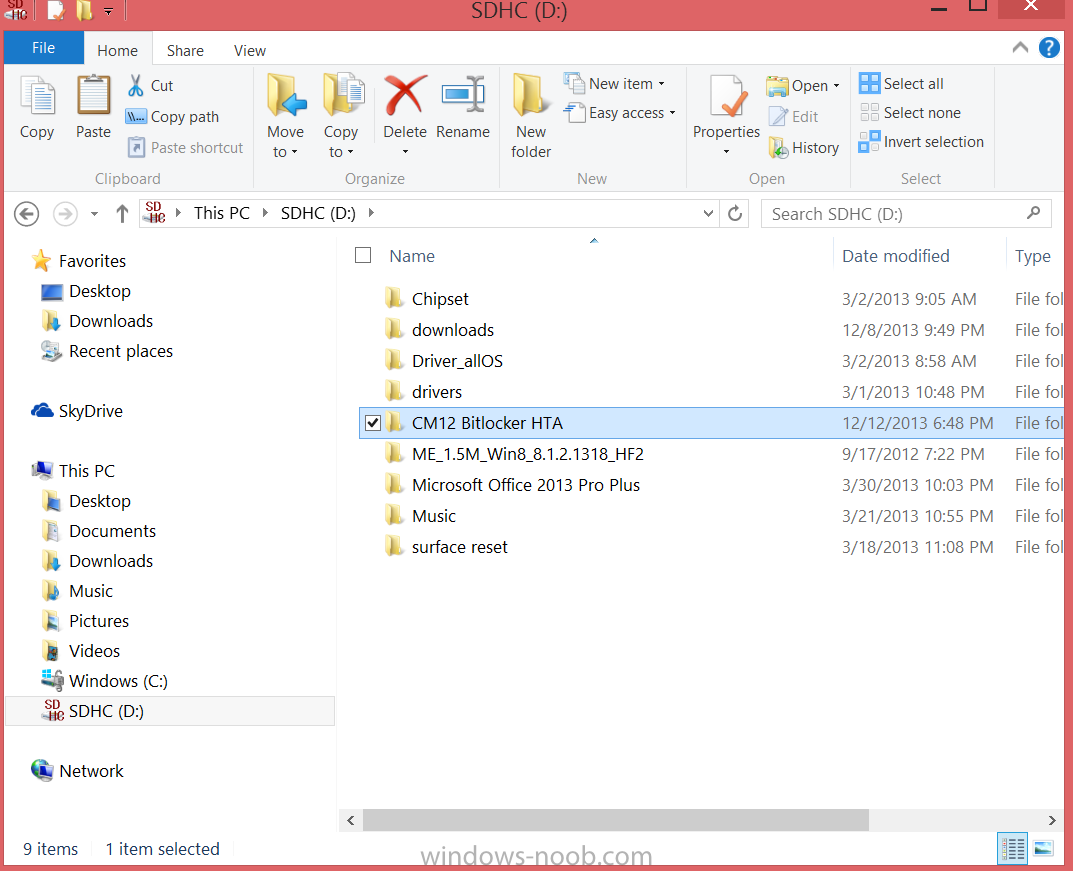Toggle the select-all checkbox in header
1073x871 pixels.
click(x=363, y=255)
